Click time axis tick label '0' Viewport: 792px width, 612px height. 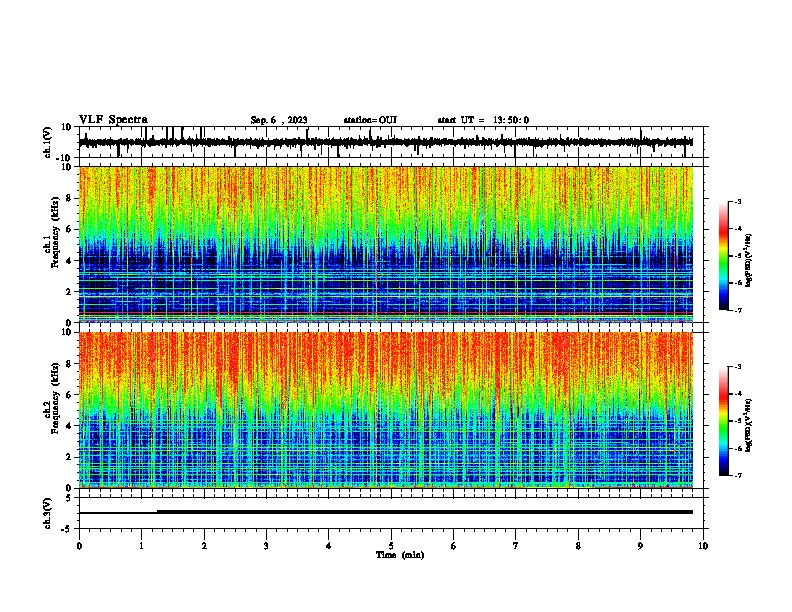[79, 546]
